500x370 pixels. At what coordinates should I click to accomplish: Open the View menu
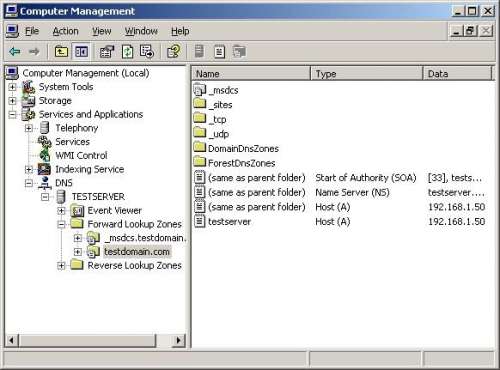click(102, 31)
